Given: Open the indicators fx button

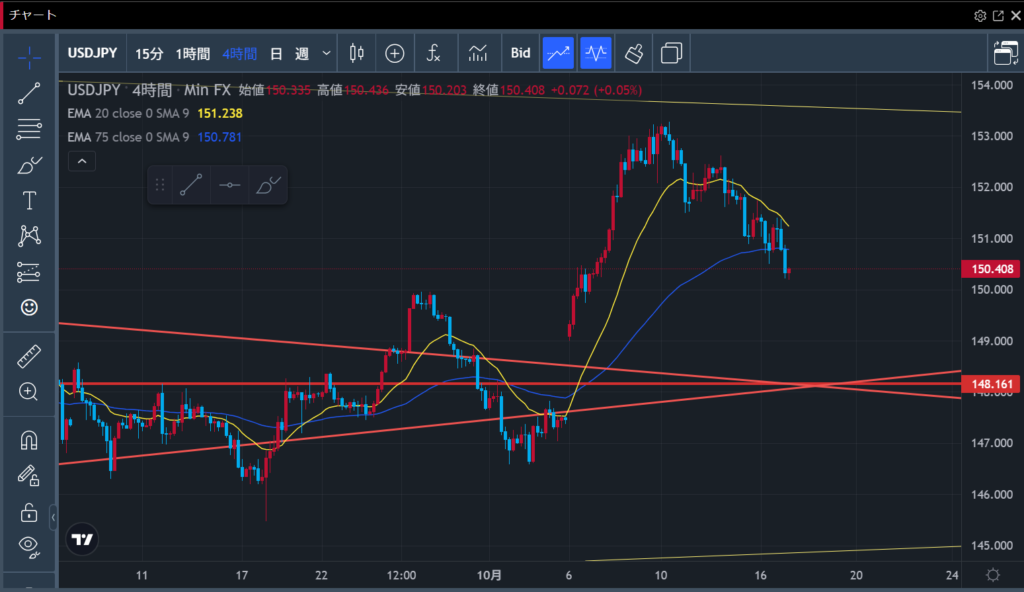Looking at the screenshot, I should point(434,53).
